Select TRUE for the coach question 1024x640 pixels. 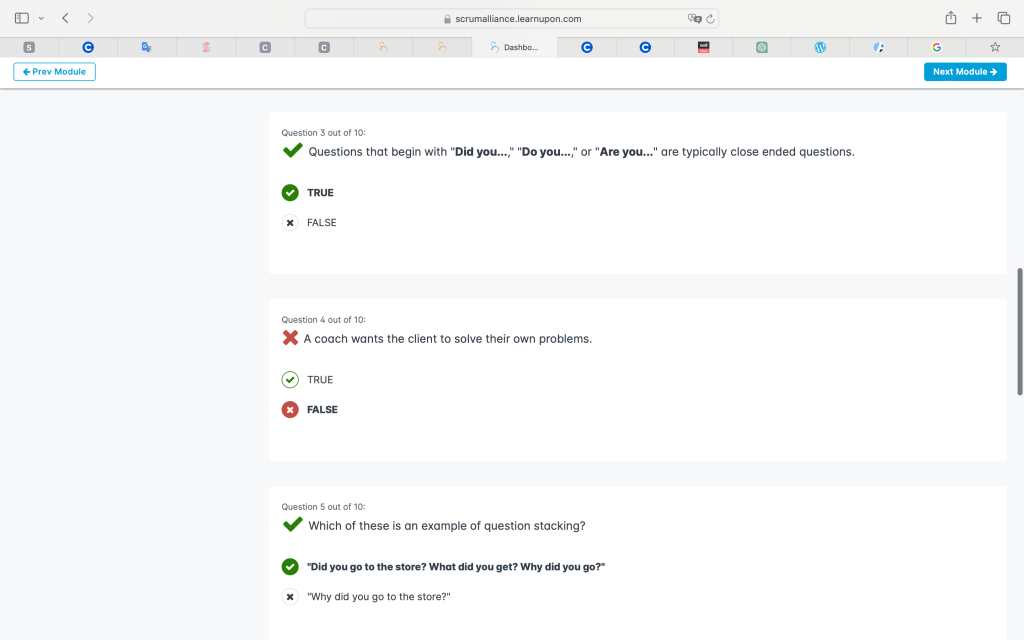click(290, 380)
